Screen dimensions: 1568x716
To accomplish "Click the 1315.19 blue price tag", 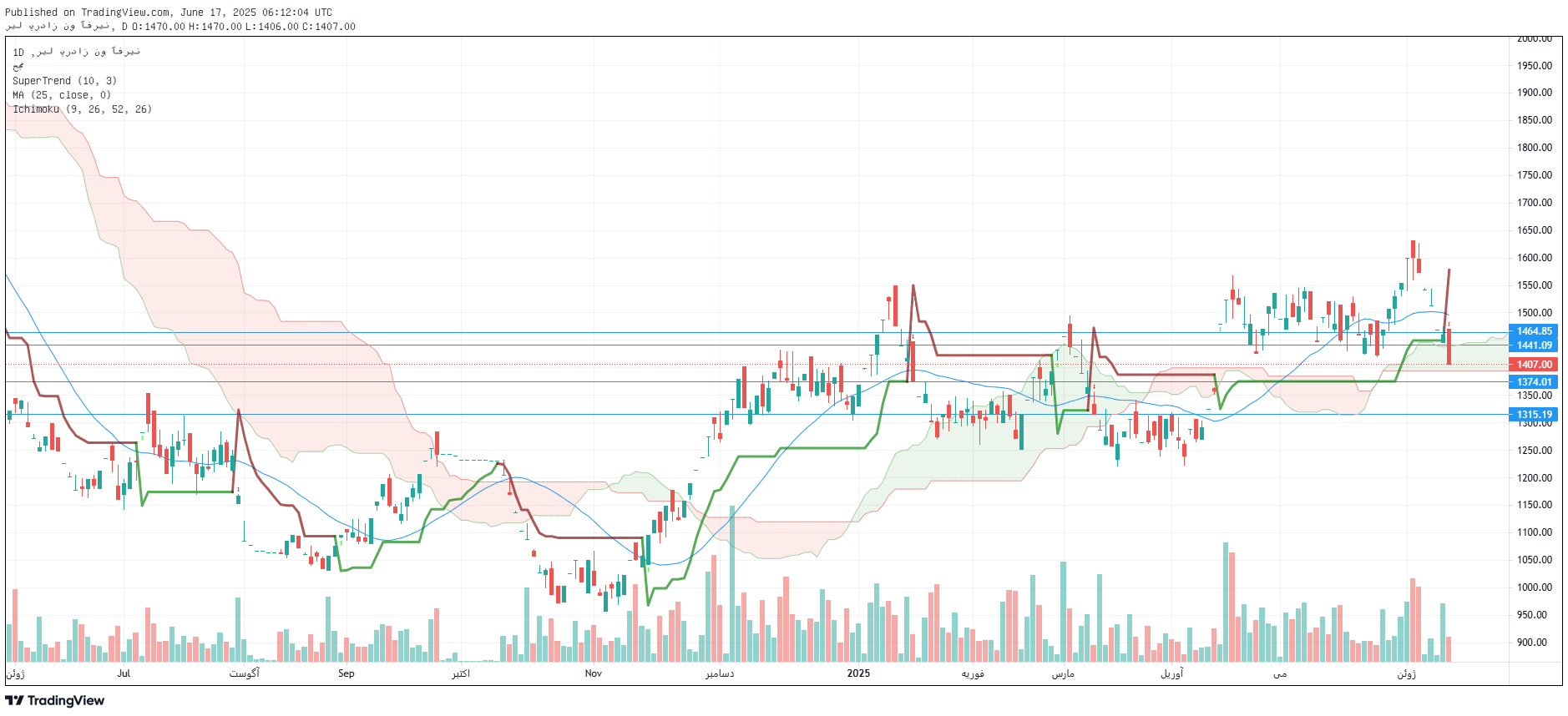I will [x=1534, y=415].
